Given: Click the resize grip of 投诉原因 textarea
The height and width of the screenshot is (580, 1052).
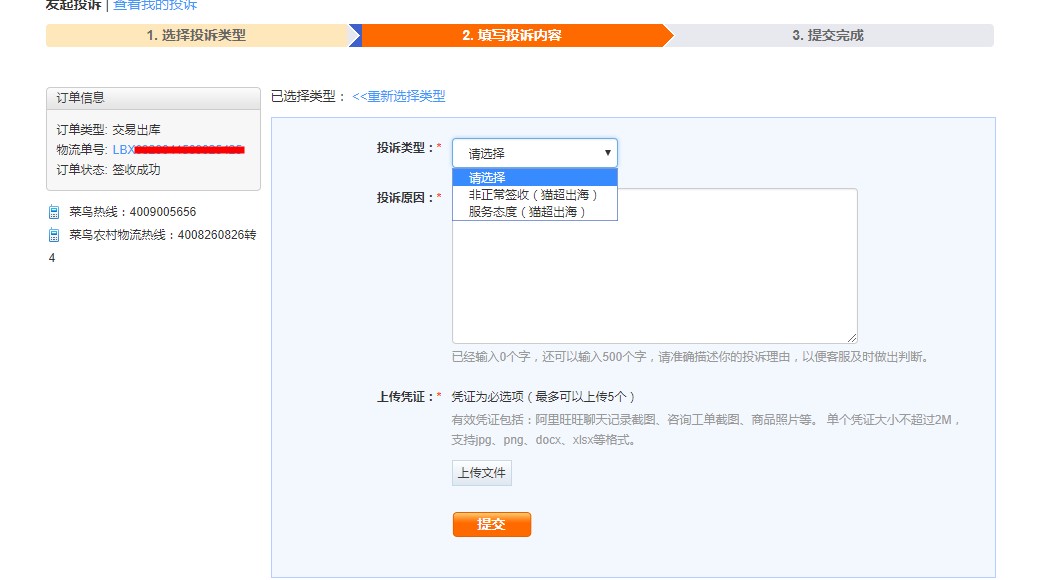Looking at the screenshot, I should [852, 339].
